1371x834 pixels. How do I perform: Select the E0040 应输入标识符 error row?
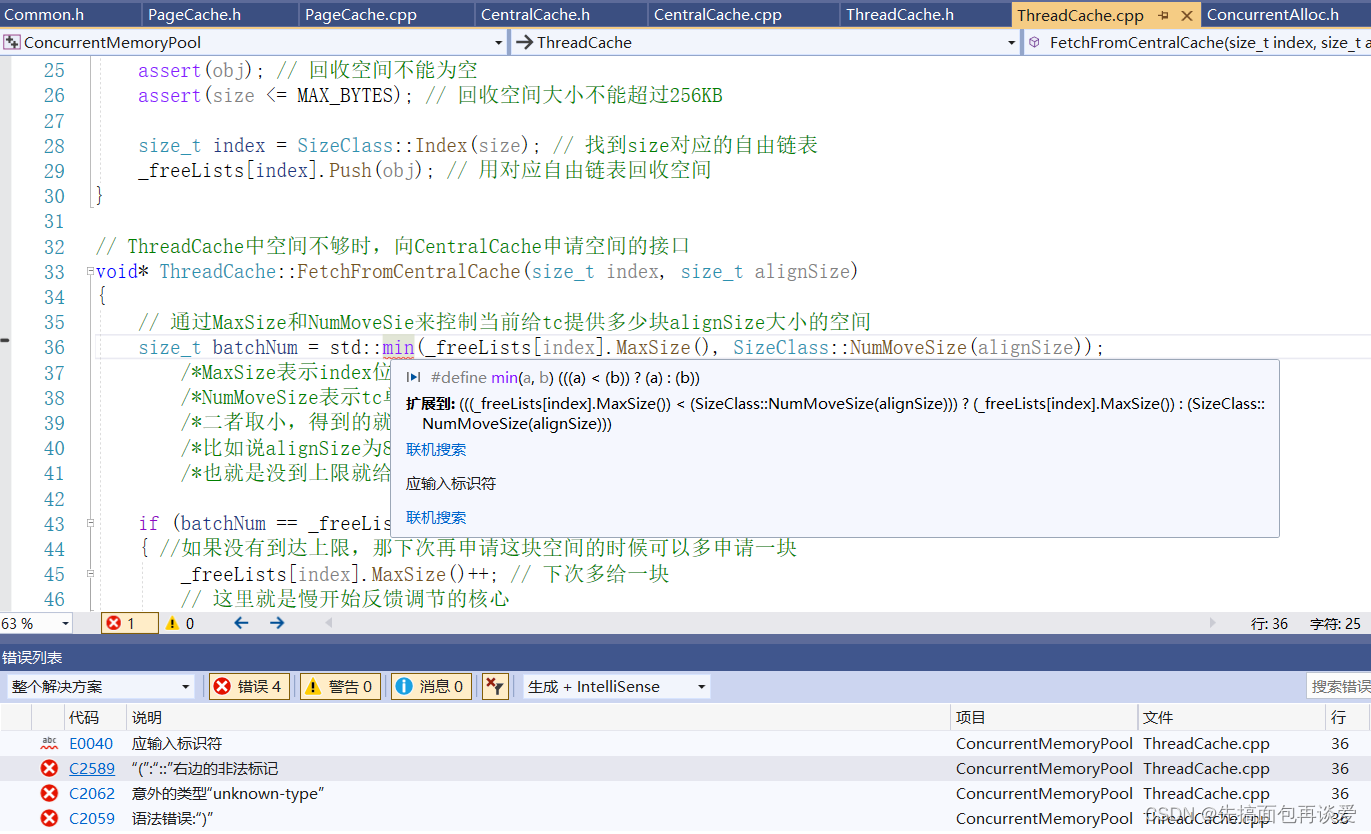tap(685, 744)
